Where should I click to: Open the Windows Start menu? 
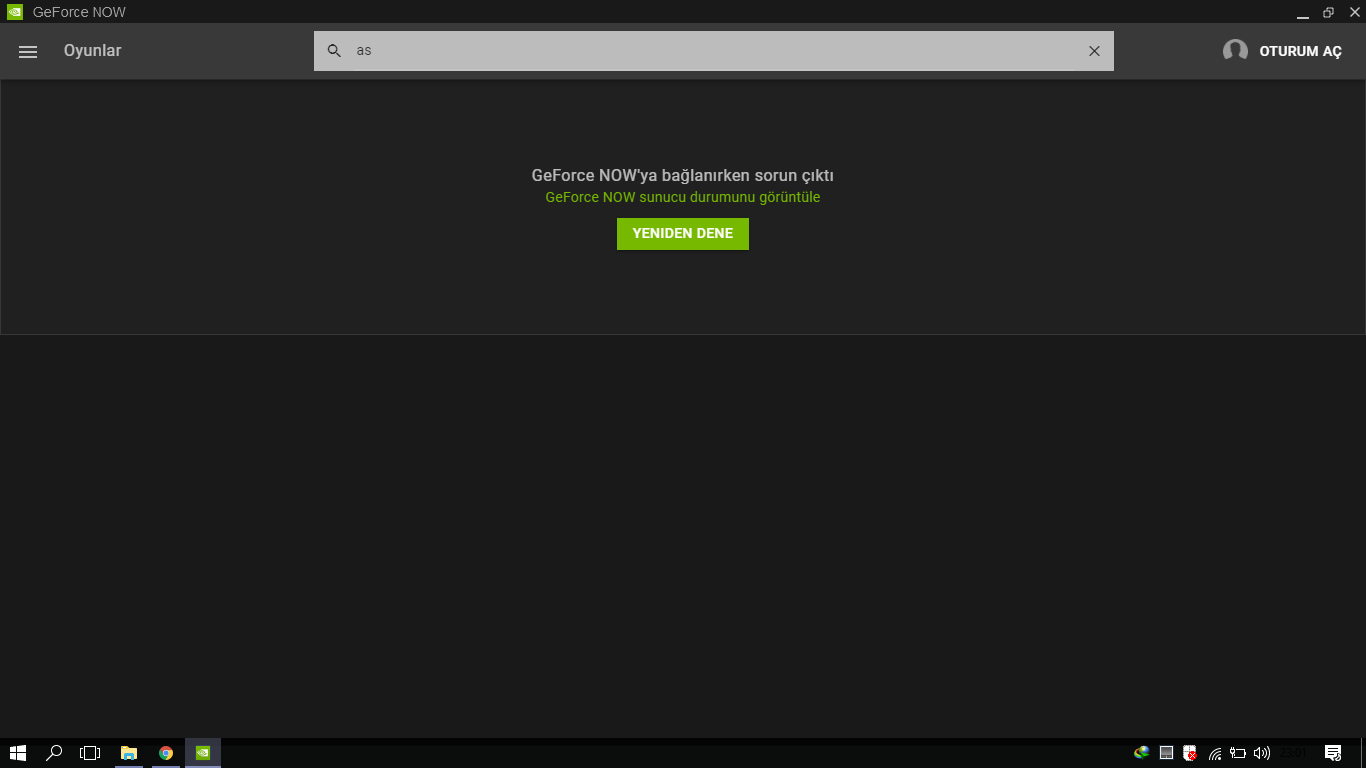18,753
